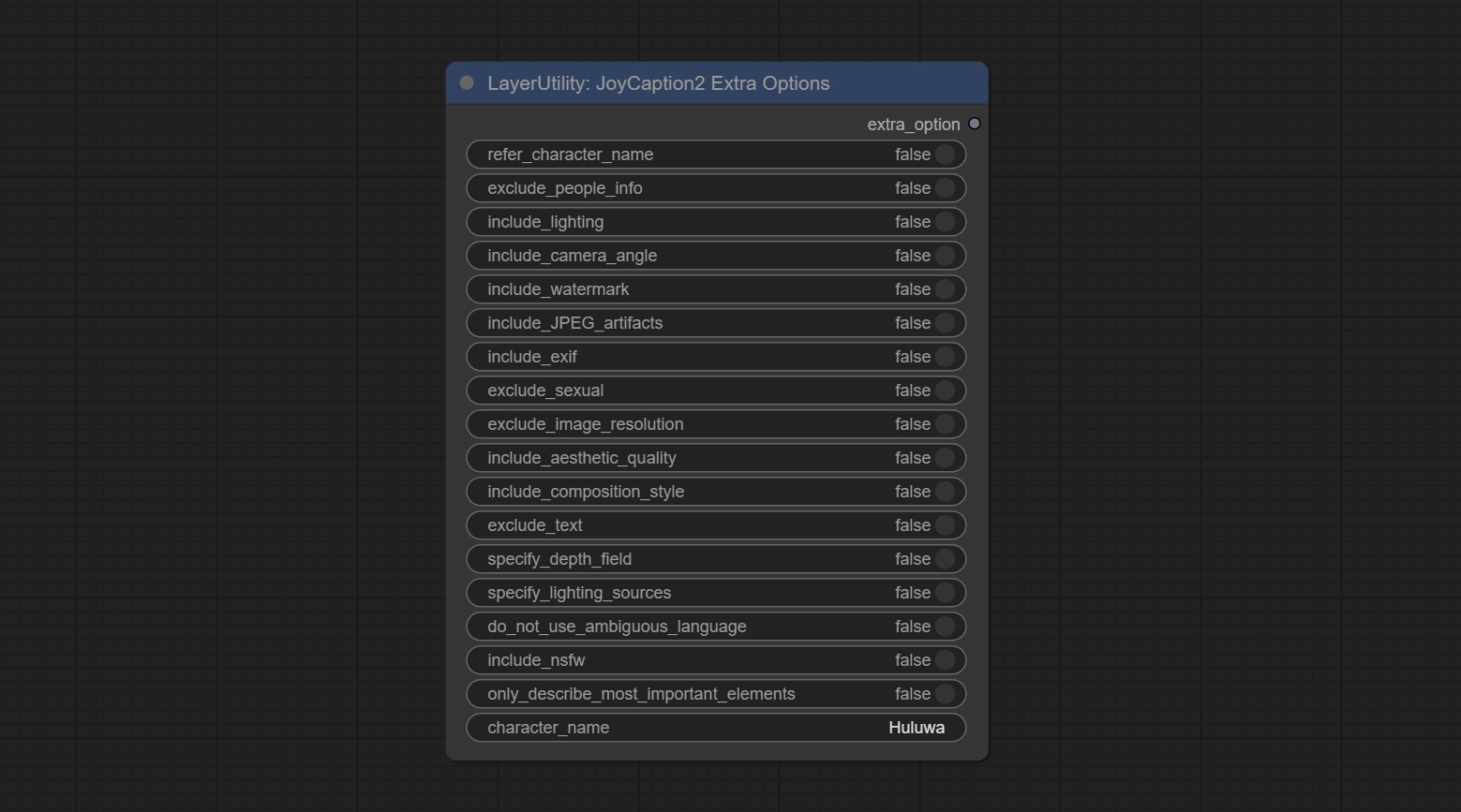Enable exclude_sexual toggle
This screenshot has width=1461, height=812.
coord(716,391)
